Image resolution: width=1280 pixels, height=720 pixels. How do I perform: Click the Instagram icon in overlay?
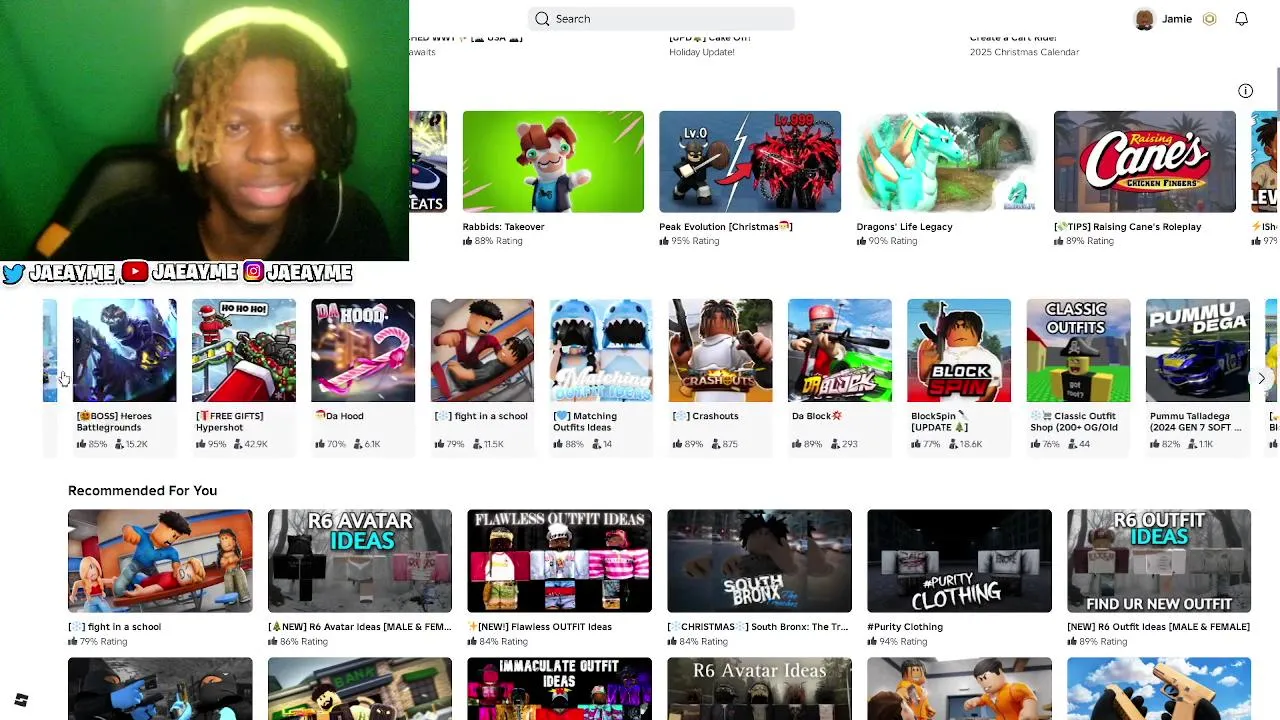click(253, 272)
